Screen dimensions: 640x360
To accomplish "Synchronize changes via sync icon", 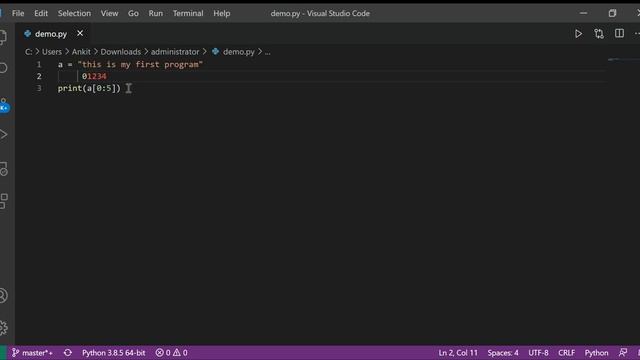I will (68, 353).
